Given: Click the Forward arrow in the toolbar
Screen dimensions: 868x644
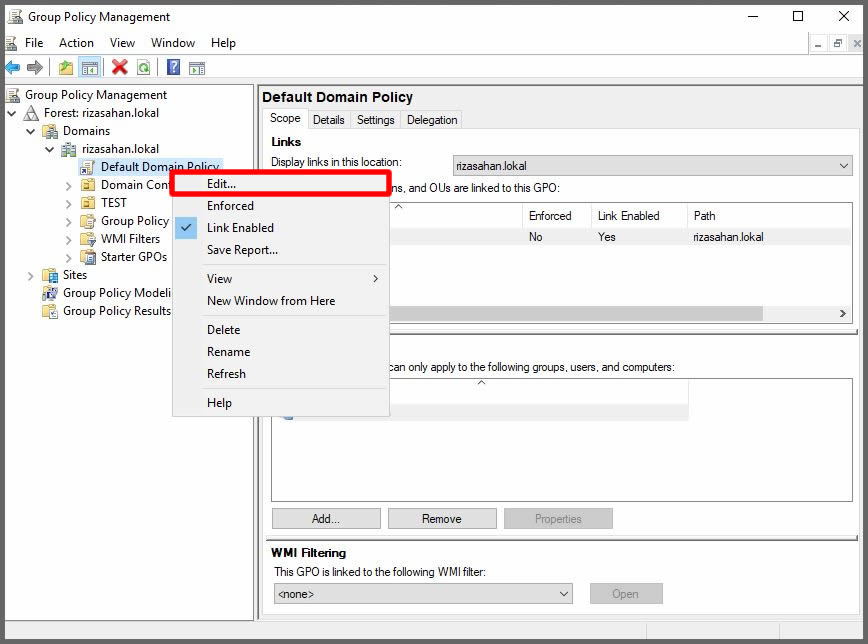Looking at the screenshot, I should click(x=34, y=68).
